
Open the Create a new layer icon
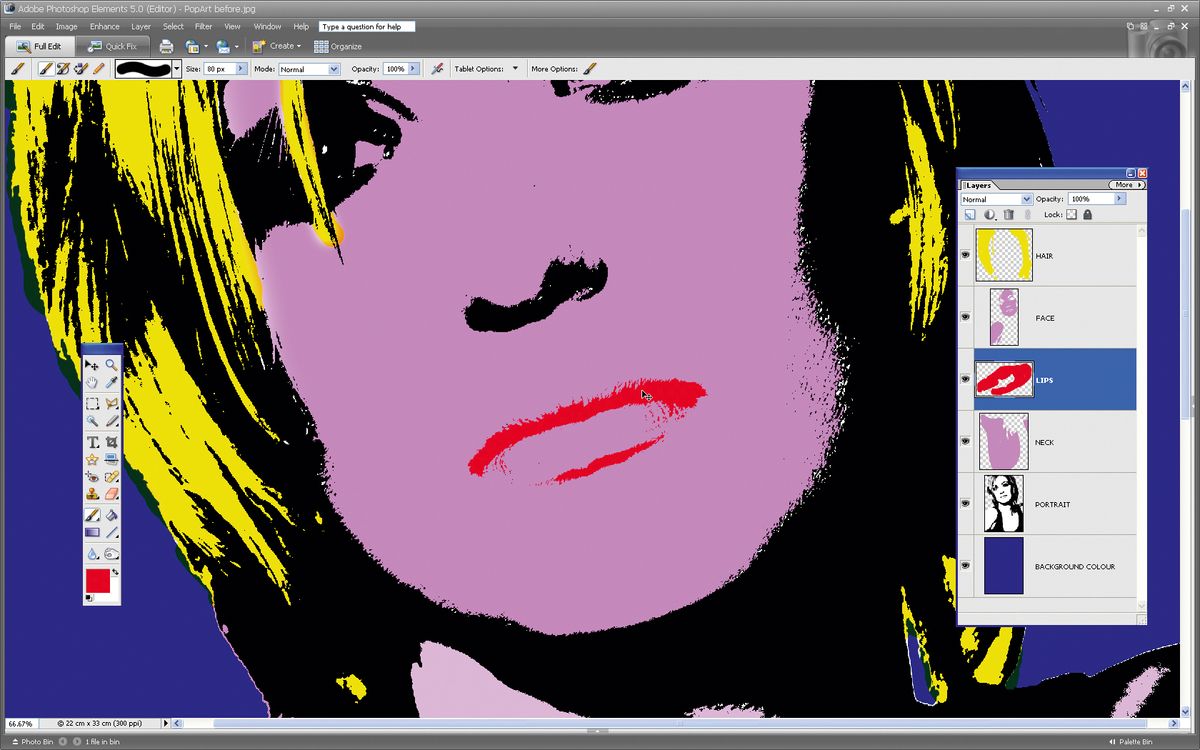[x=970, y=214]
